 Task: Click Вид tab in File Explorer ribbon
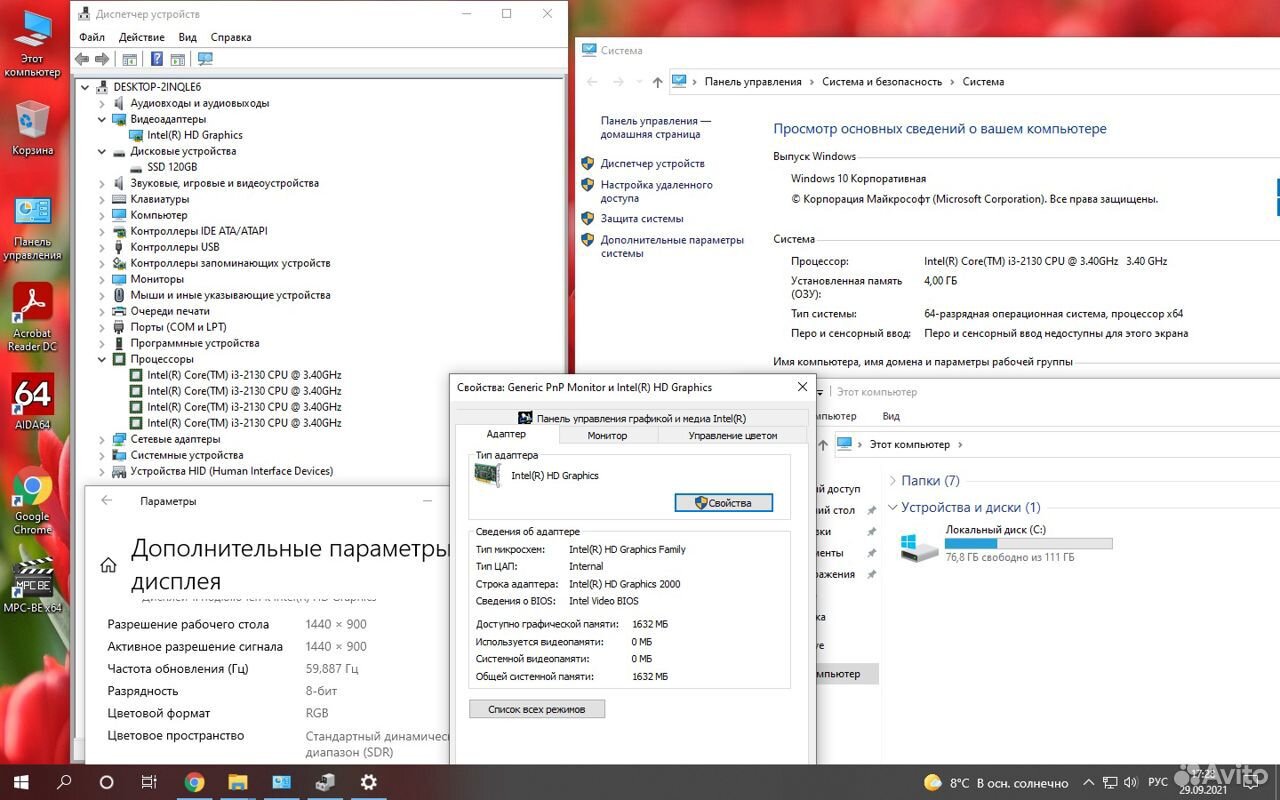(891, 416)
